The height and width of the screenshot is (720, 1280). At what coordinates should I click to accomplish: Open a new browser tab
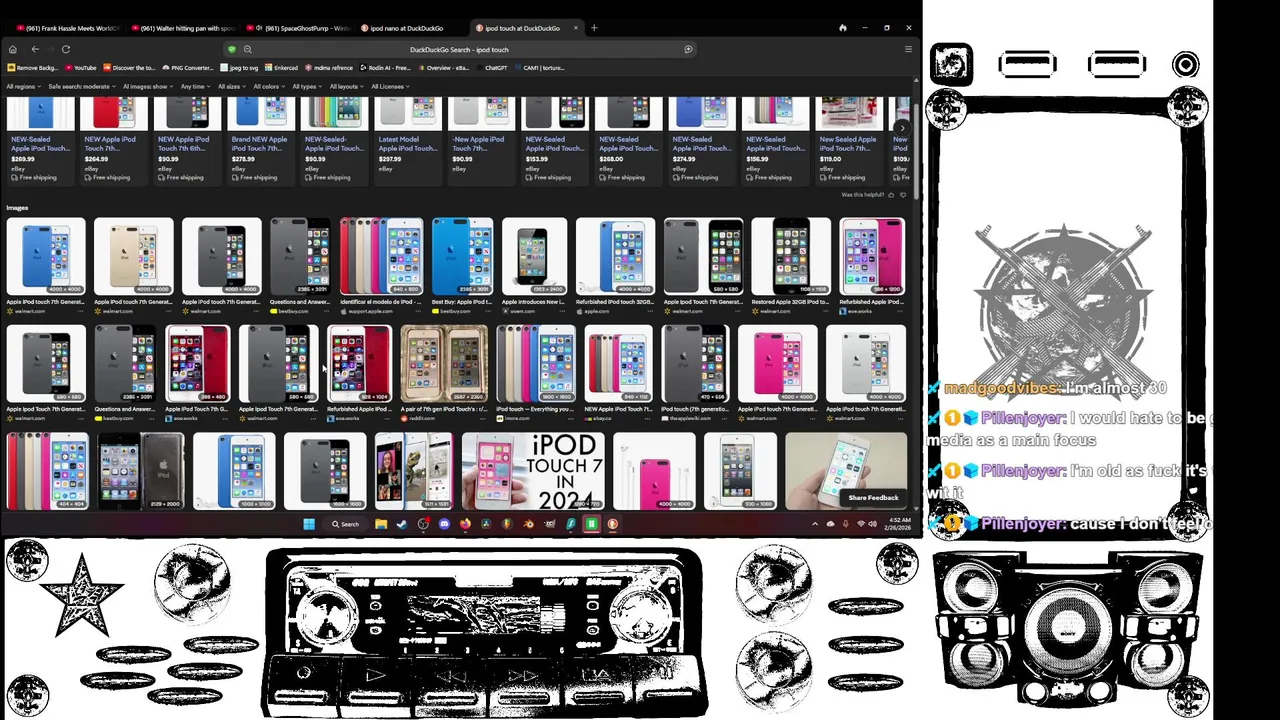click(x=594, y=28)
